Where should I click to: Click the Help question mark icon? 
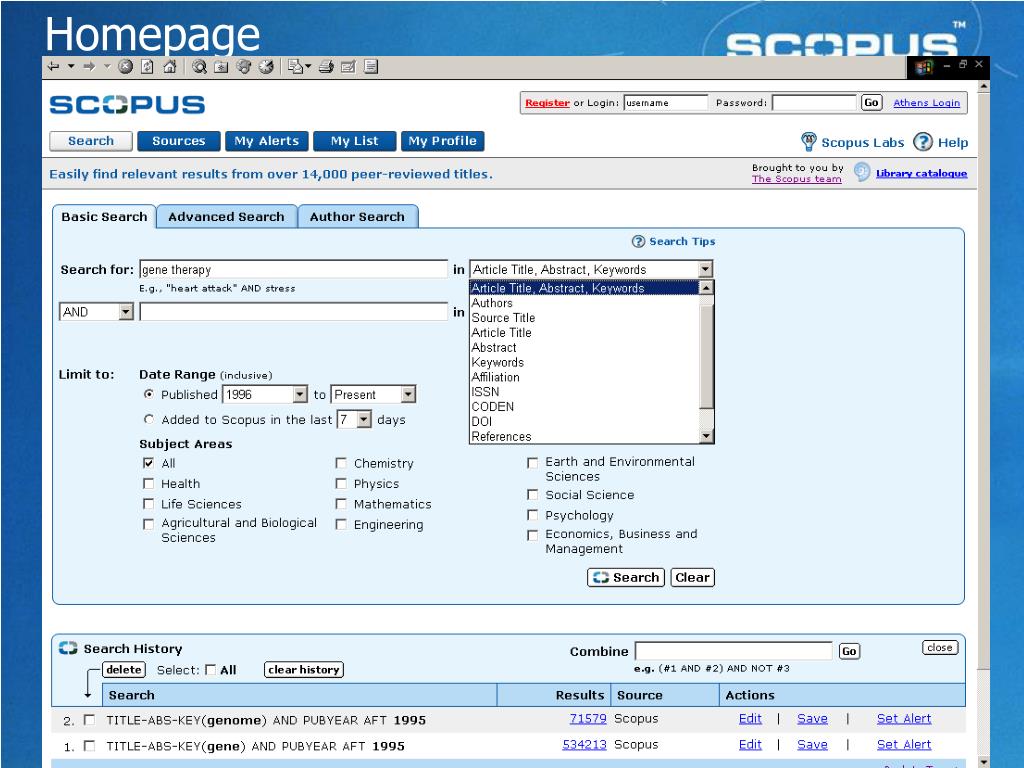(x=923, y=142)
